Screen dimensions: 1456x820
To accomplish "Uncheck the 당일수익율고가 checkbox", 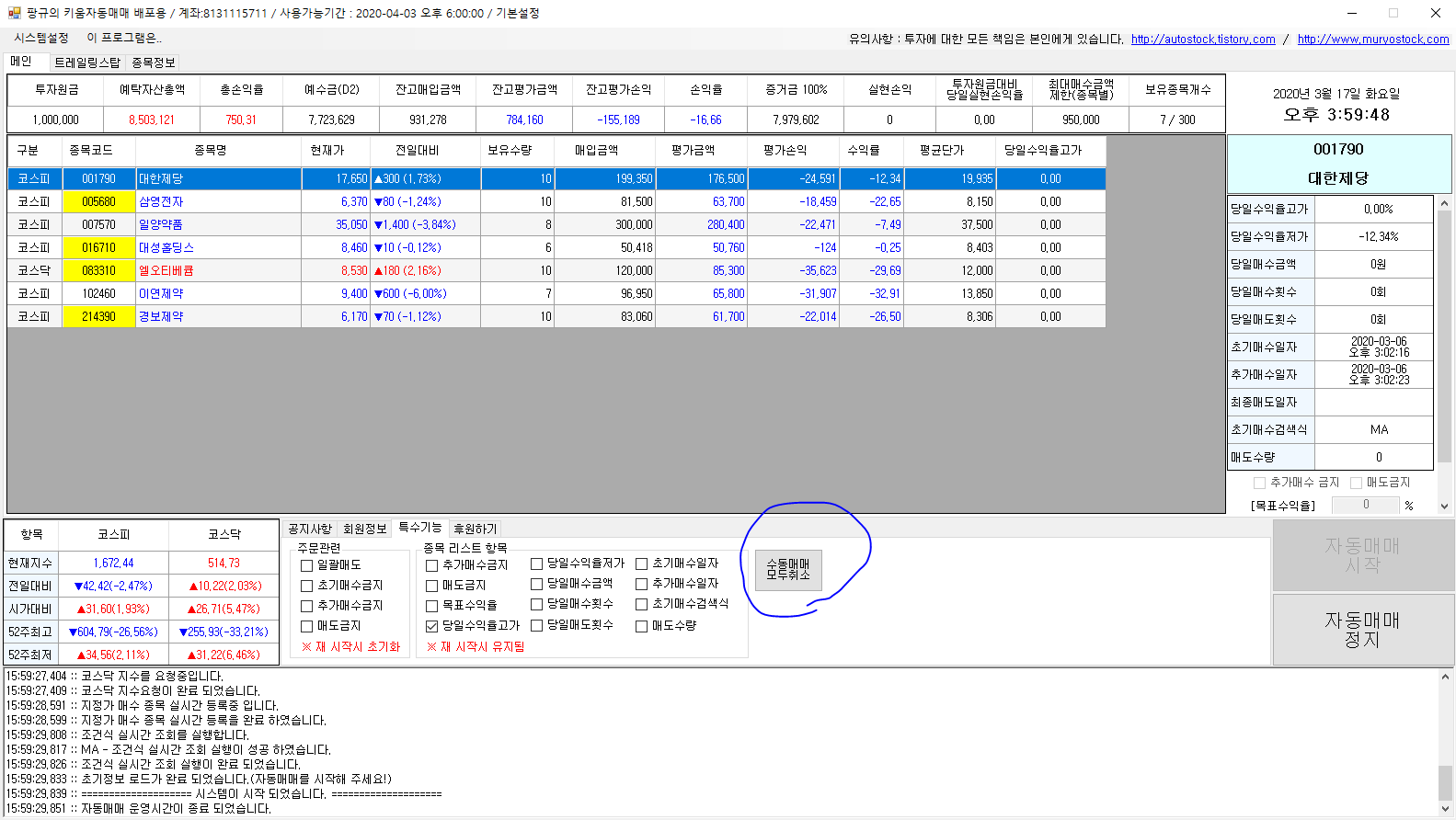I will click(431, 626).
